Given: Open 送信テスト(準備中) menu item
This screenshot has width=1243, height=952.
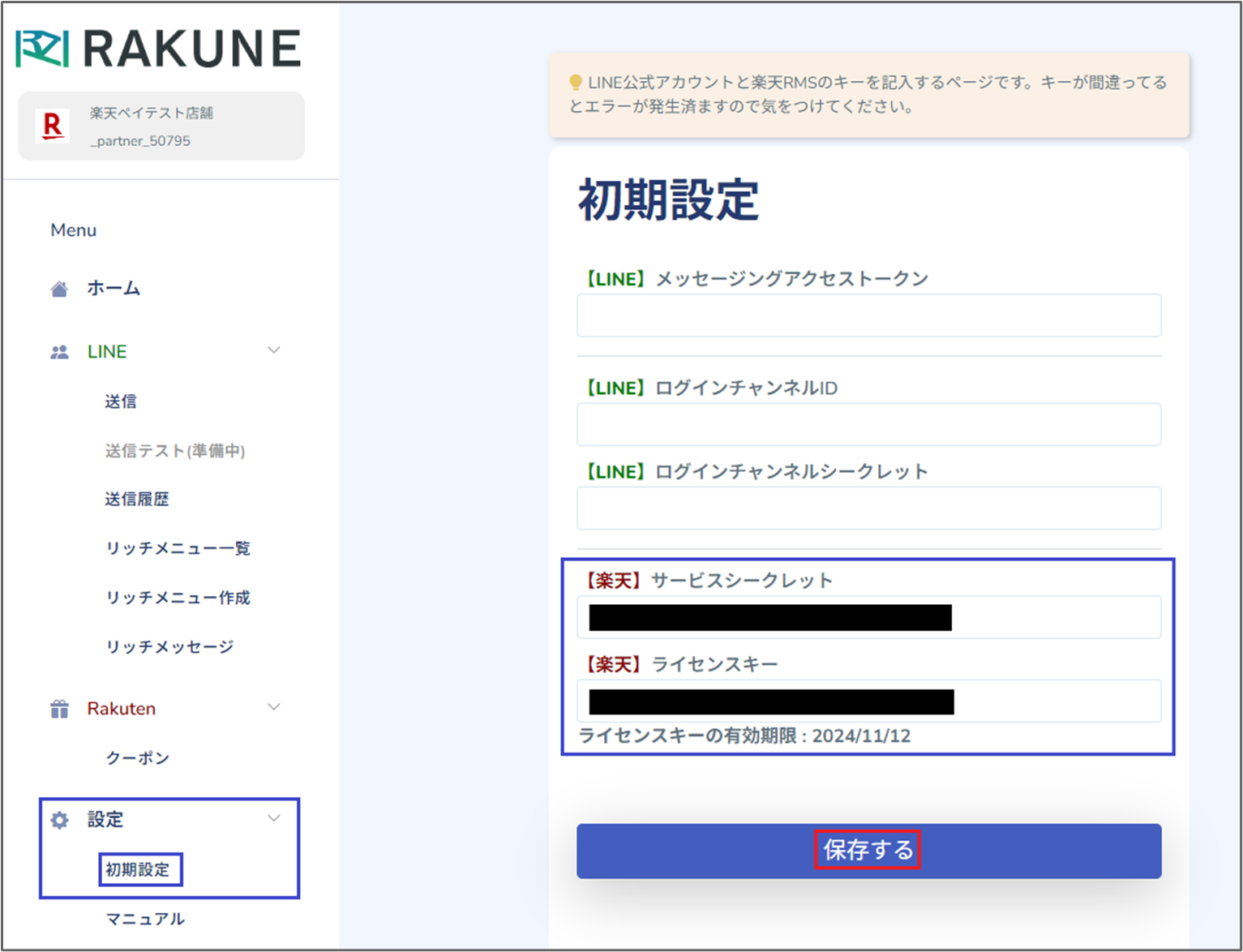Looking at the screenshot, I should click(175, 451).
